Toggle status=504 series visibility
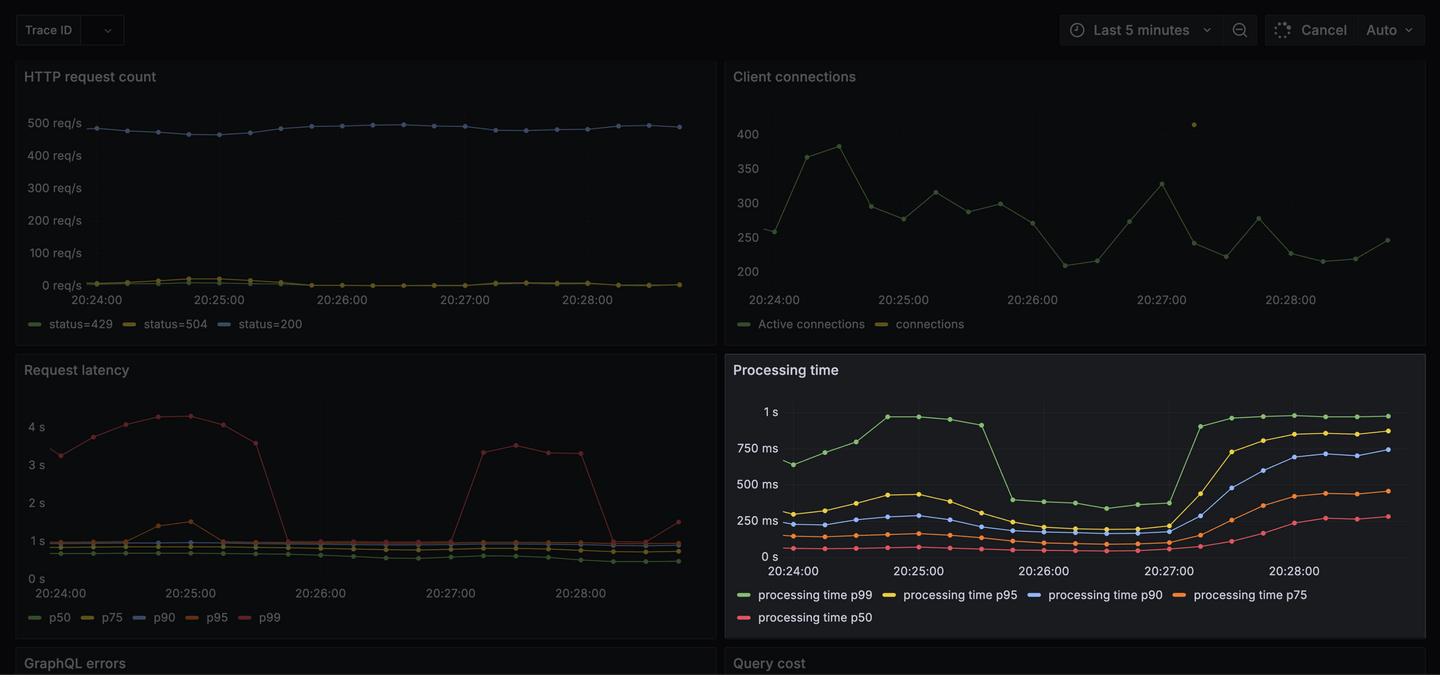This screenshot has width=1440, height=675. 165,324
